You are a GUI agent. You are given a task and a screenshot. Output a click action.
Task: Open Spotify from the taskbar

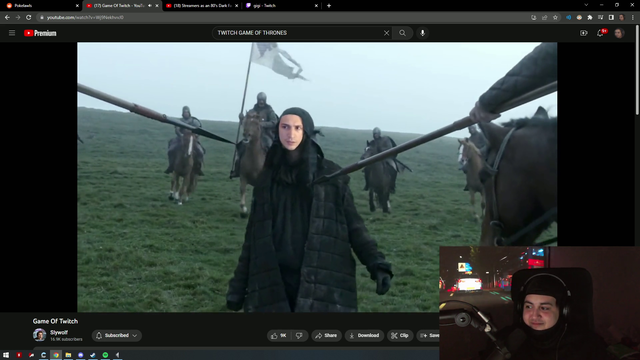[x=105, y=355]
